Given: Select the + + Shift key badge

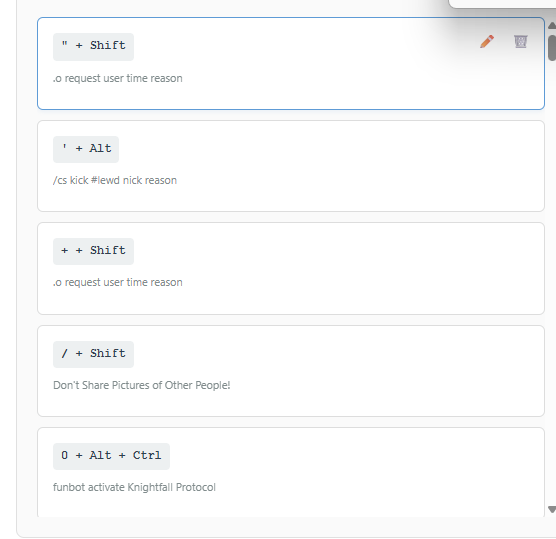Looking at the screenshot, I should coord(93,251).
